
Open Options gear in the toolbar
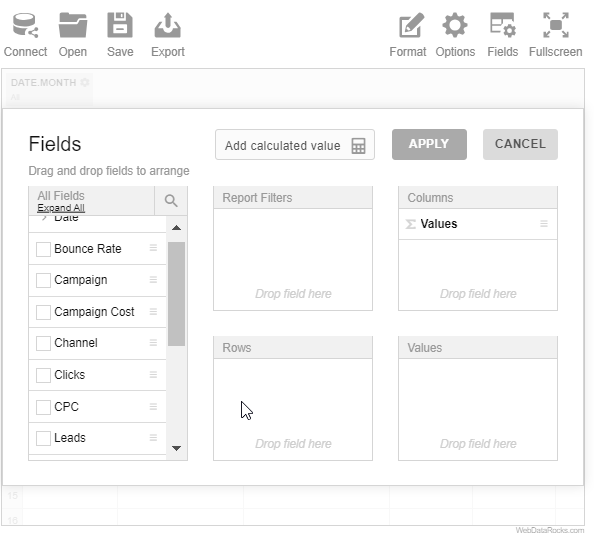click(x=455, y=25)
